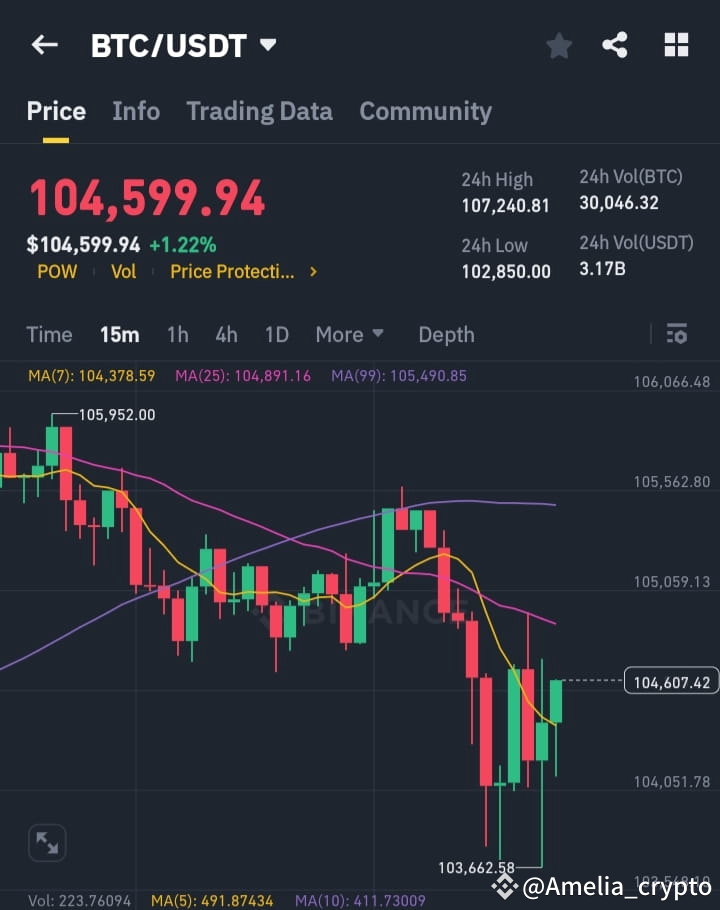The height and width of the screenshot is (910, 720).
Task: Select the POW tag under the price
Action: pyautogui.click(x=57, y=271)
